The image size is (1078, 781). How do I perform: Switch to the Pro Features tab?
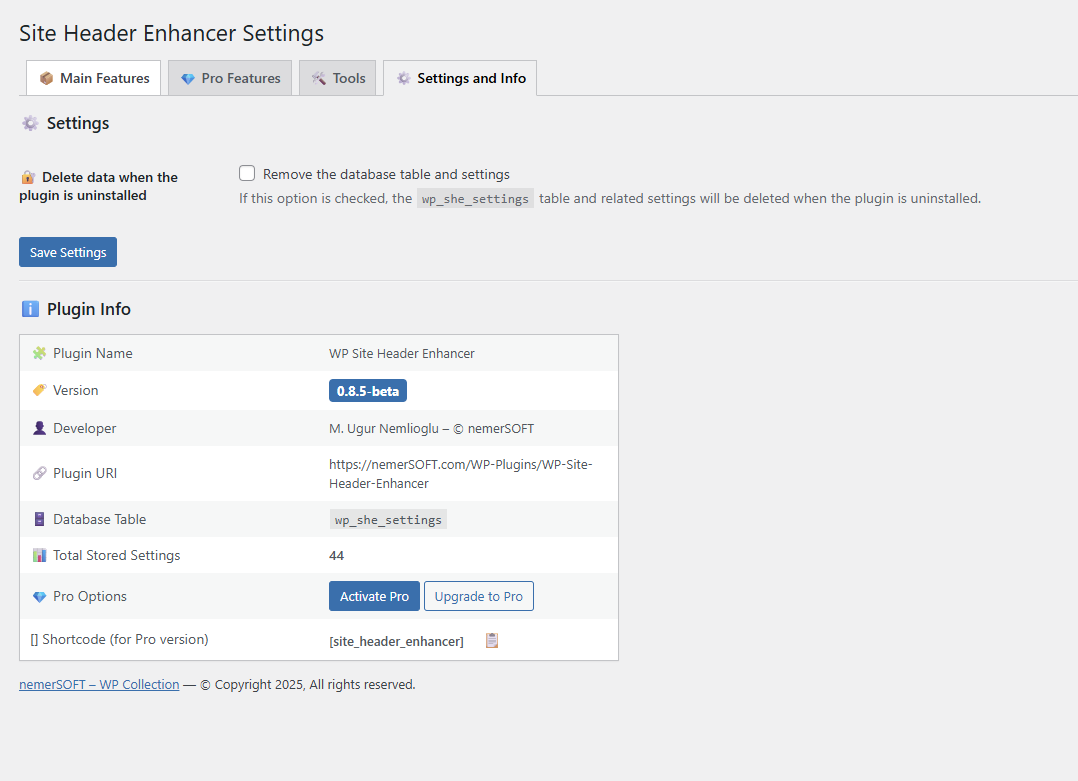coord(230,77)
